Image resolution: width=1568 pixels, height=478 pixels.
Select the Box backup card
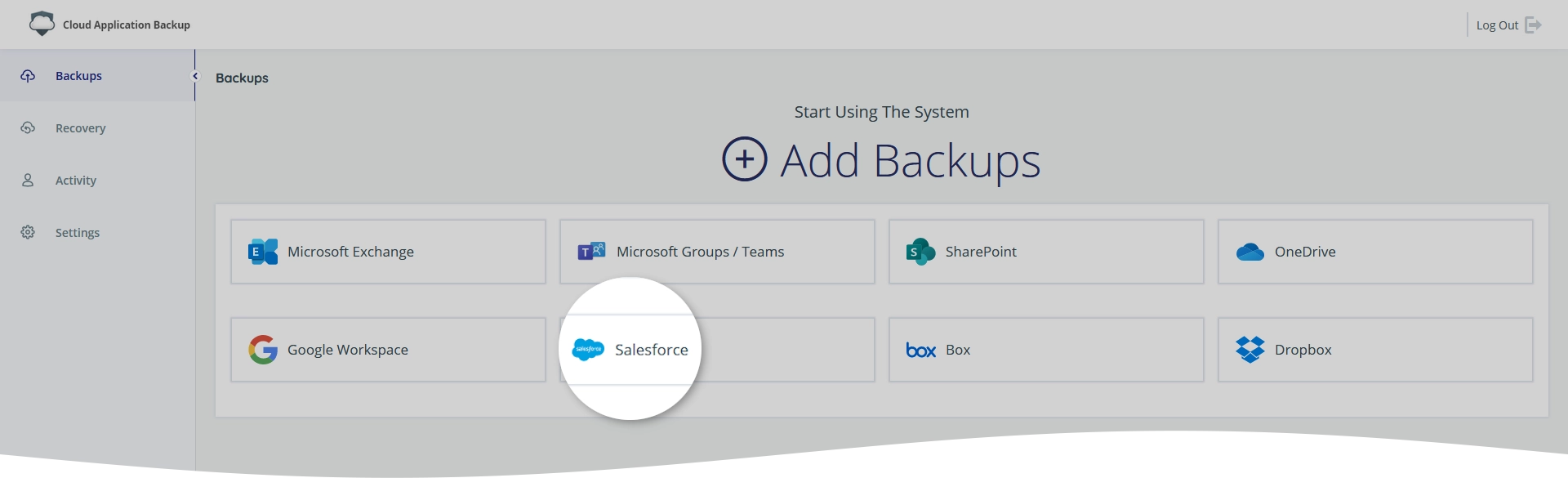pos(1046,350)
